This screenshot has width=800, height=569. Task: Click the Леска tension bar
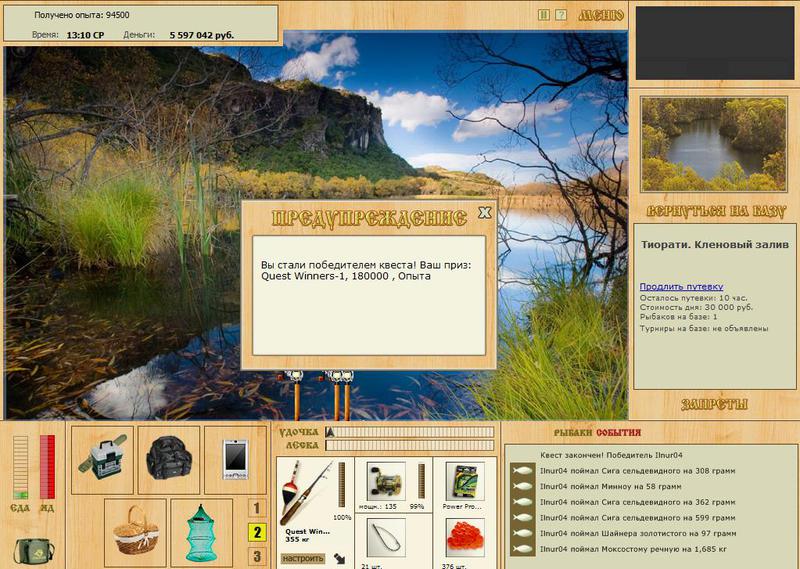pos(410,446)
